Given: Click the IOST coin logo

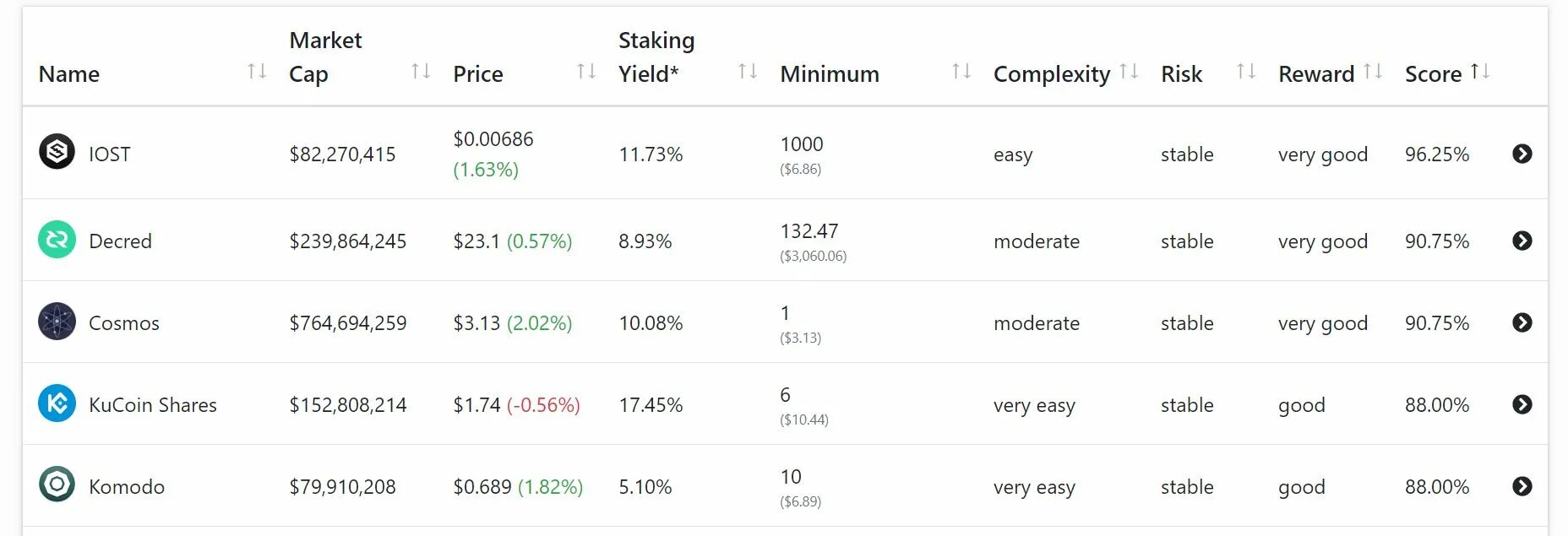Looking at the screenshot, I should 57,152.
